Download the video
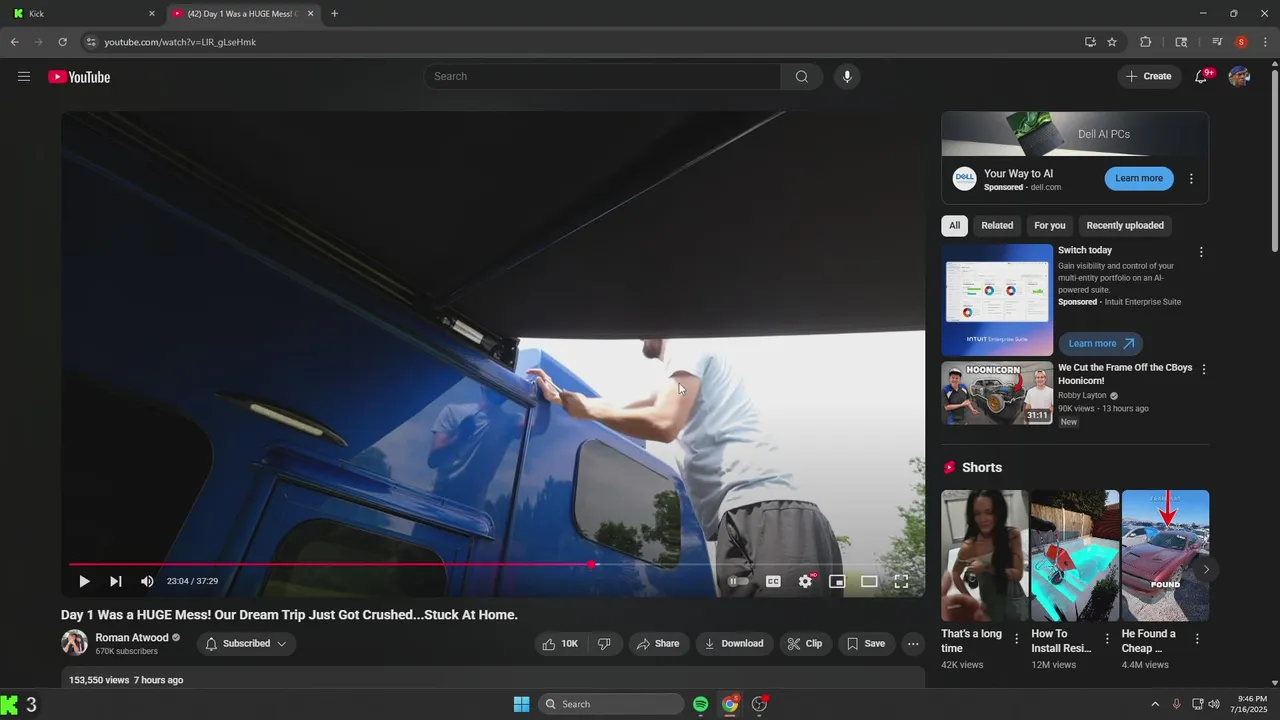Viewport: 1280px width, 720px height. coord(734,644)
